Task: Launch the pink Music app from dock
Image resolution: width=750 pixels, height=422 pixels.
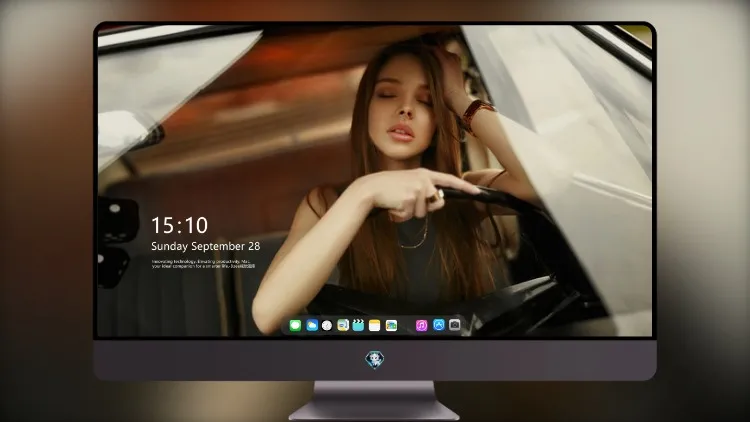Action: click(x=421, y=325)
